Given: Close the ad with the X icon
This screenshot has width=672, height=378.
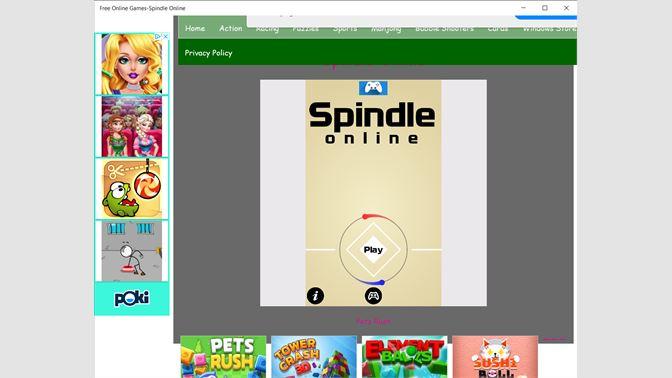Looking at the screenshot, I should point(166,37).
